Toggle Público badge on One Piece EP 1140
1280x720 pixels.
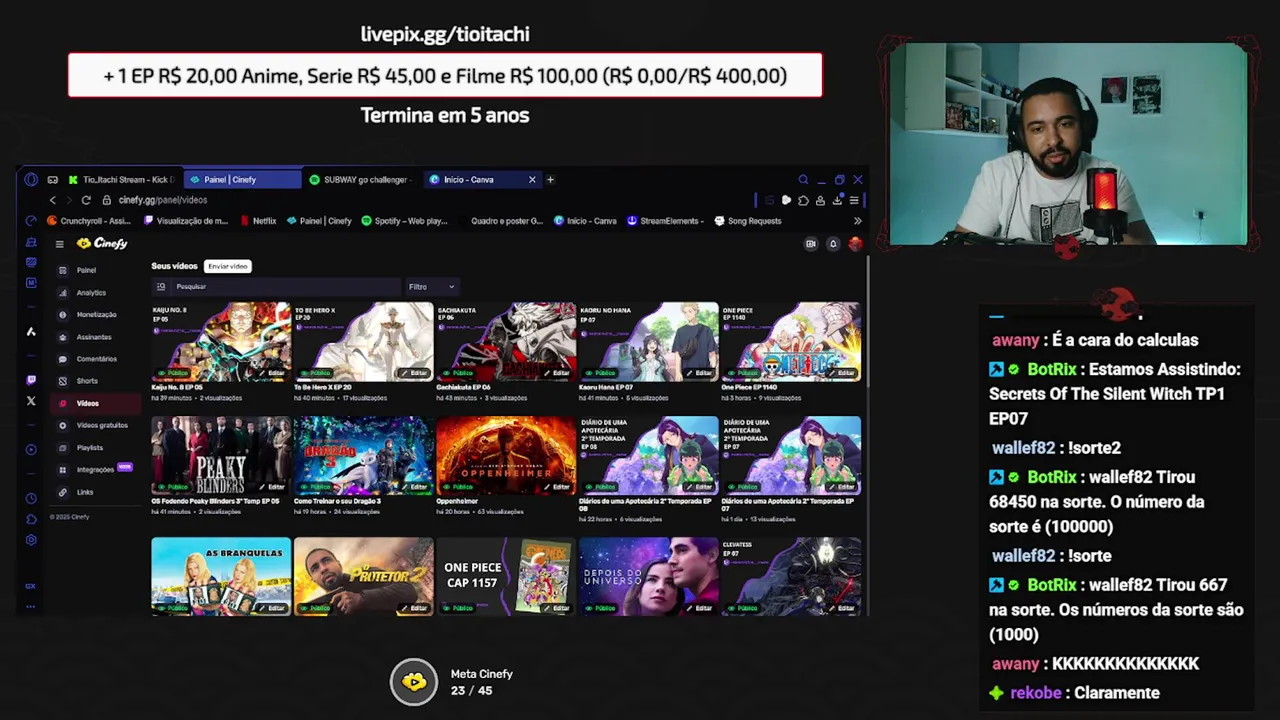point(742,373)
